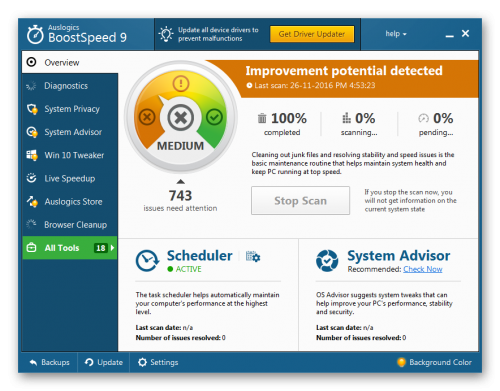Click the Scheduler clock icon

pyautogui.click(x=147, y=261)
